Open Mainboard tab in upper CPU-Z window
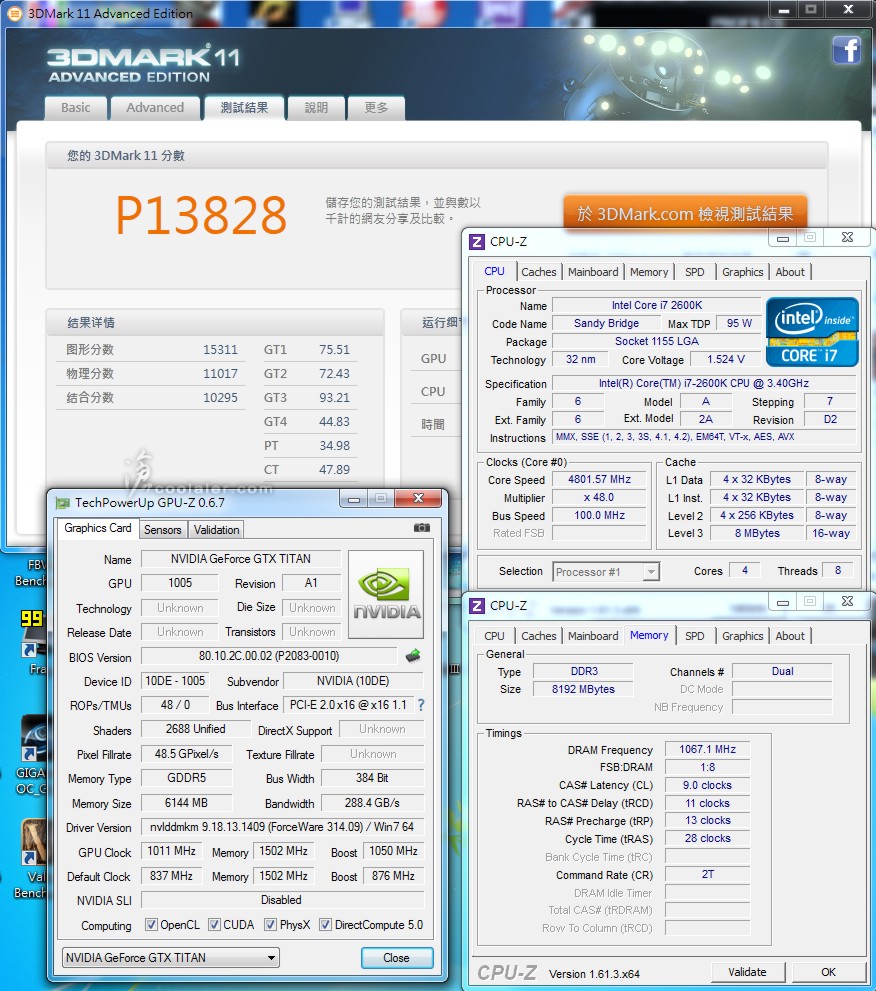Screen dimensions: 876x991 (593, 272)
